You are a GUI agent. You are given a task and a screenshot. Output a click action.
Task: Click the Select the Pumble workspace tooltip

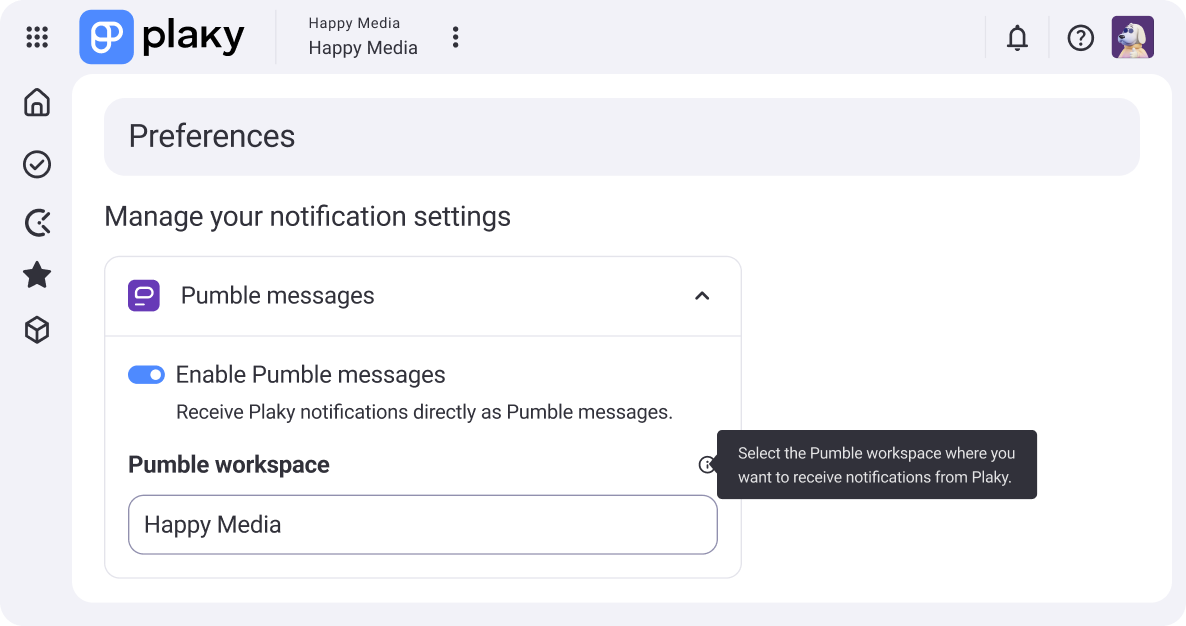(x=877, y=464)
